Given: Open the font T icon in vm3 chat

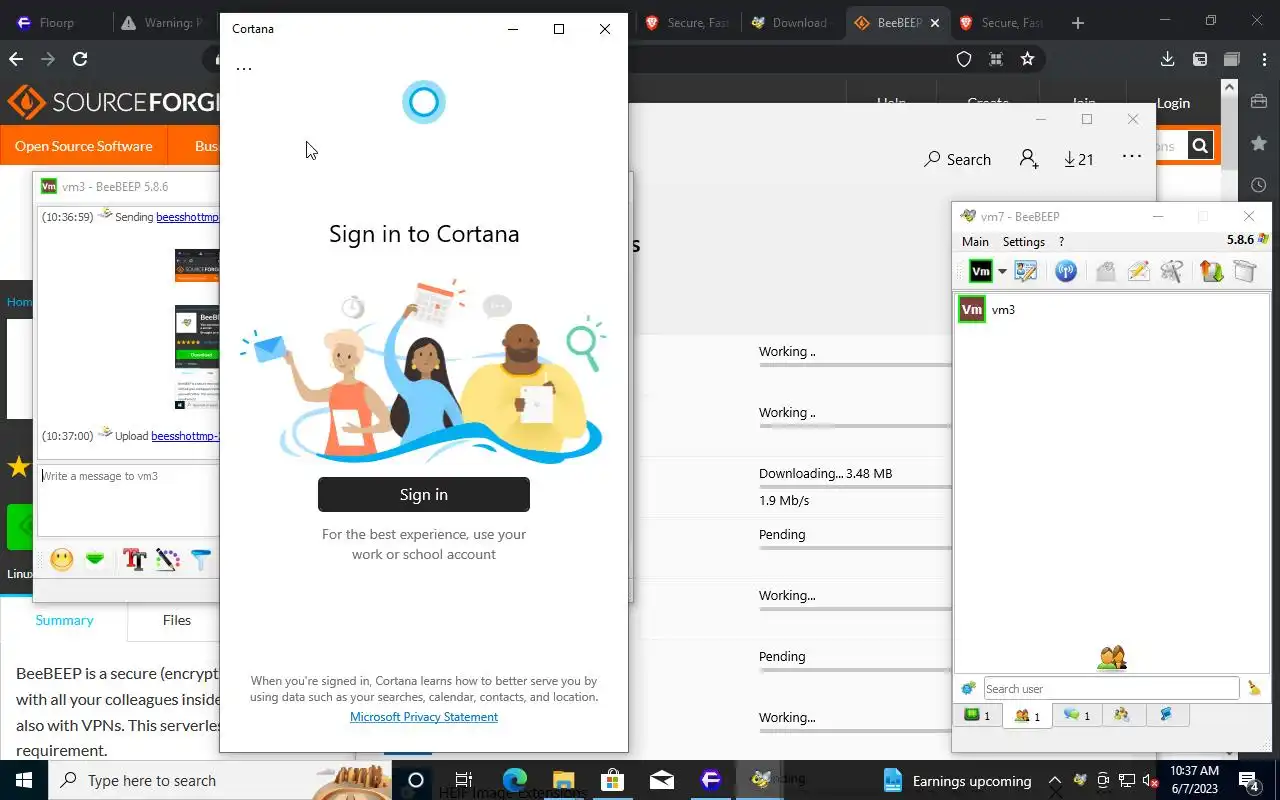Looking at the screenshot, I should pos(134,560).
